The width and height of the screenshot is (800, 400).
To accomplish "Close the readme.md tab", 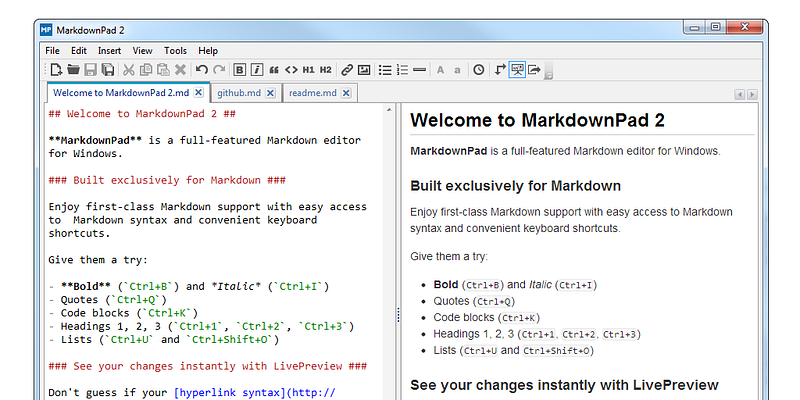I will click(346, 93).
